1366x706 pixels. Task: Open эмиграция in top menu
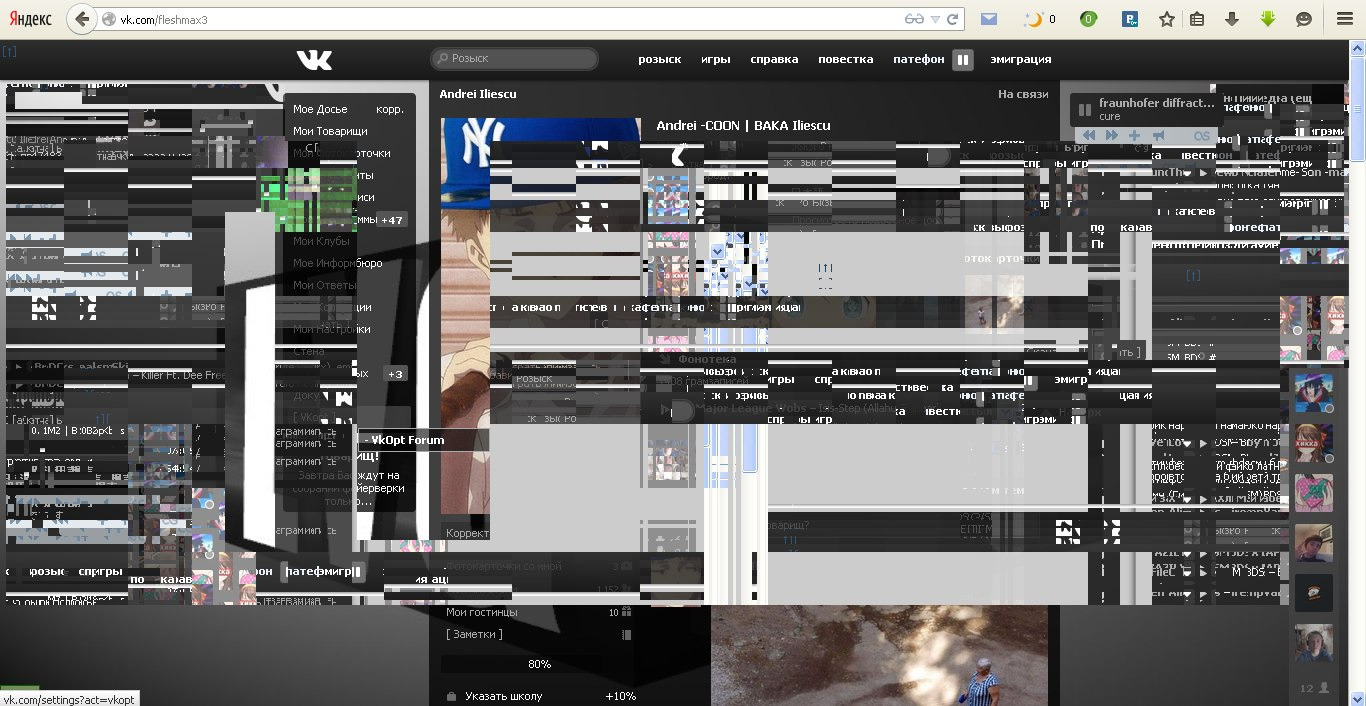pos(1021,59)
